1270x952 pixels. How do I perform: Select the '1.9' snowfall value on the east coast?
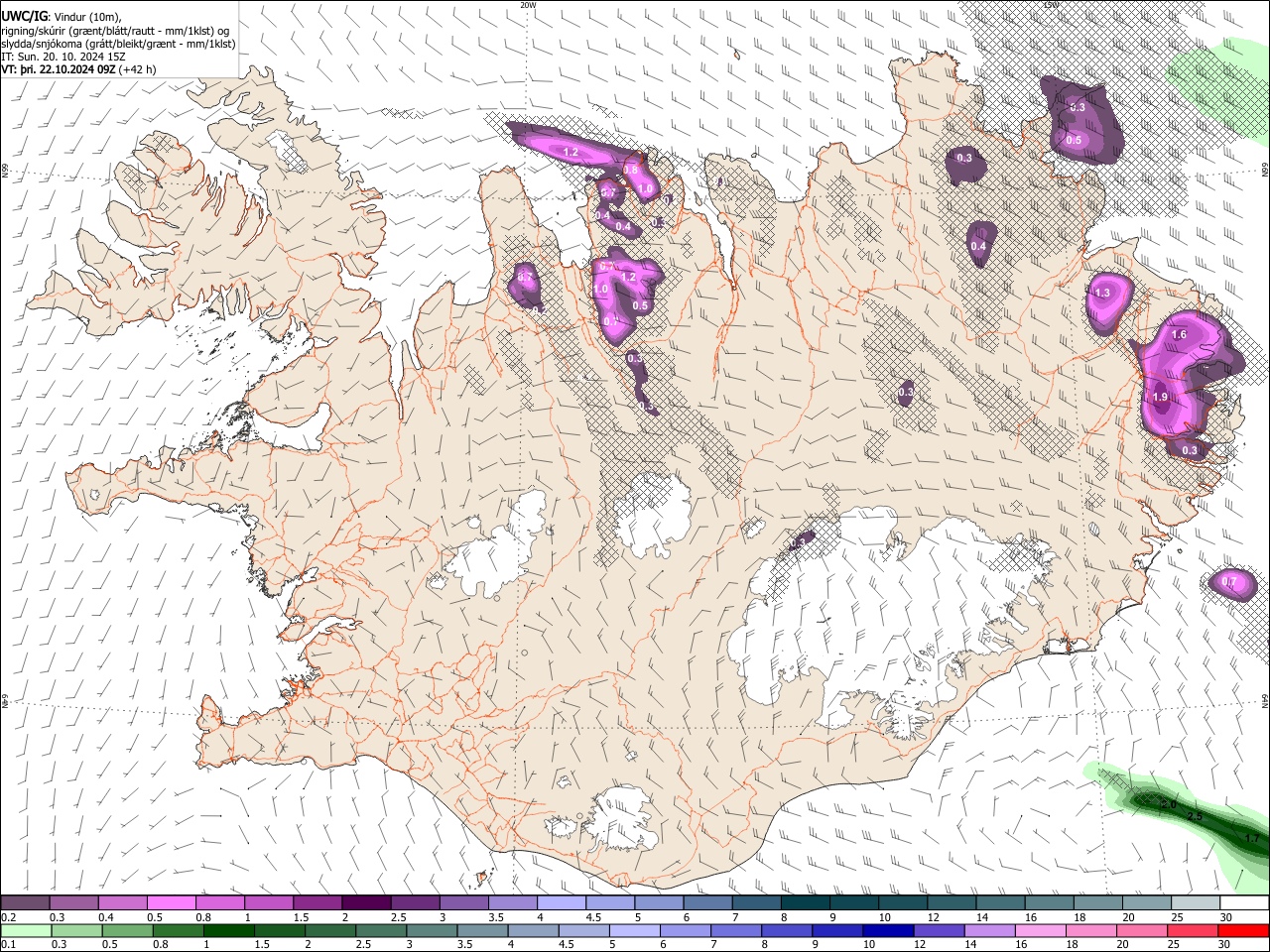point(1160,397)
